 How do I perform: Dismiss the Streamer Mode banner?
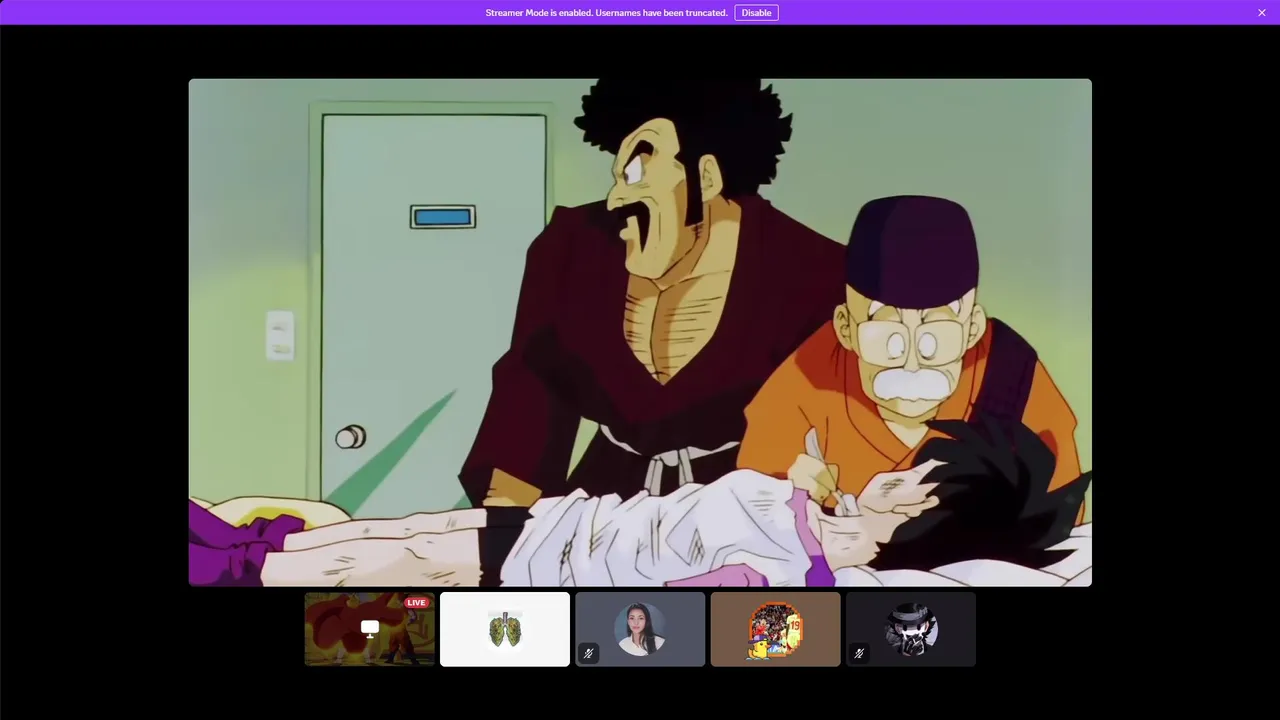[x=1262, y=13]
